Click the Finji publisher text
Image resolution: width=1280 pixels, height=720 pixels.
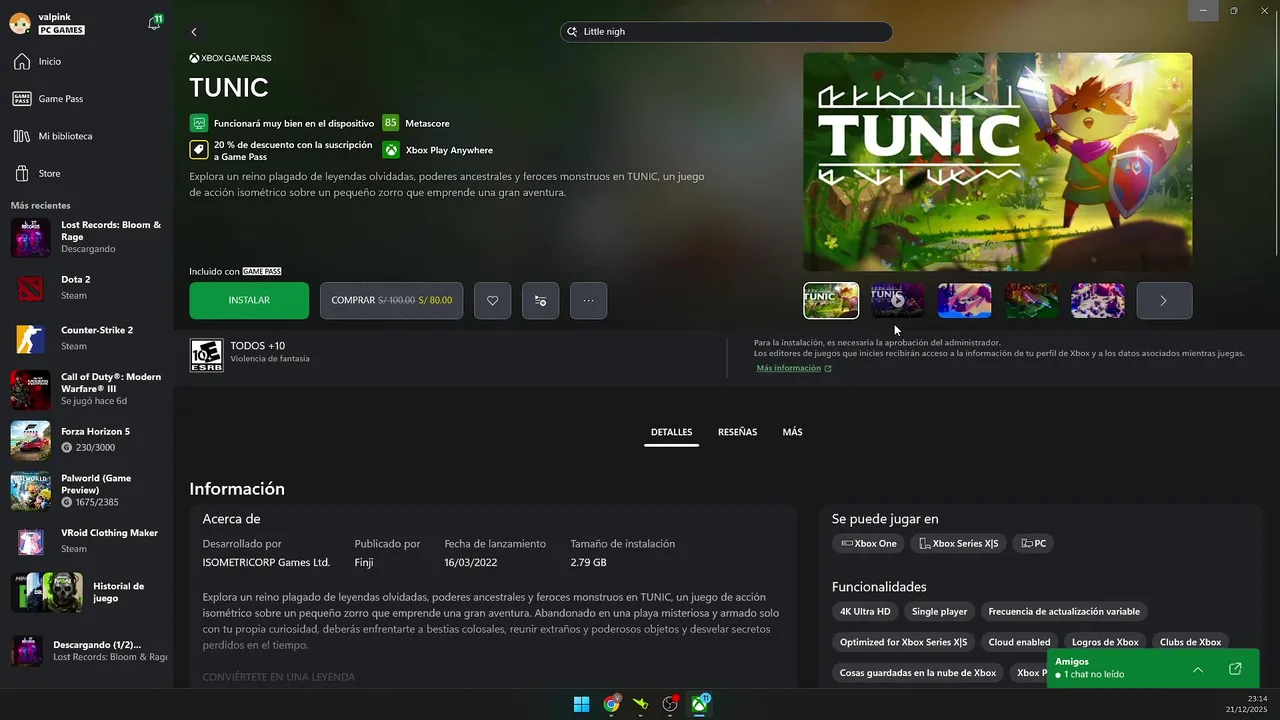[x=364, y=563]
